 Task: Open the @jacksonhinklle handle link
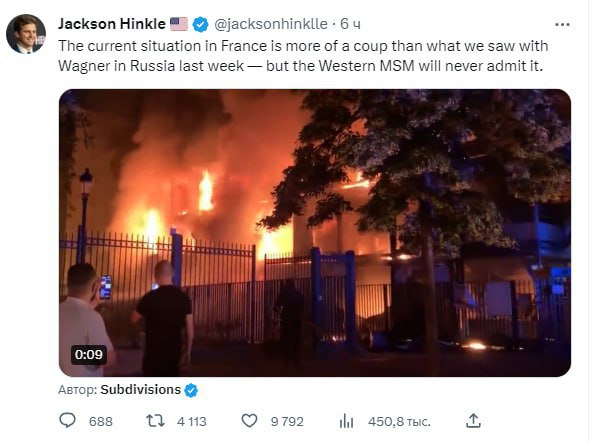(x=271, y=24)
